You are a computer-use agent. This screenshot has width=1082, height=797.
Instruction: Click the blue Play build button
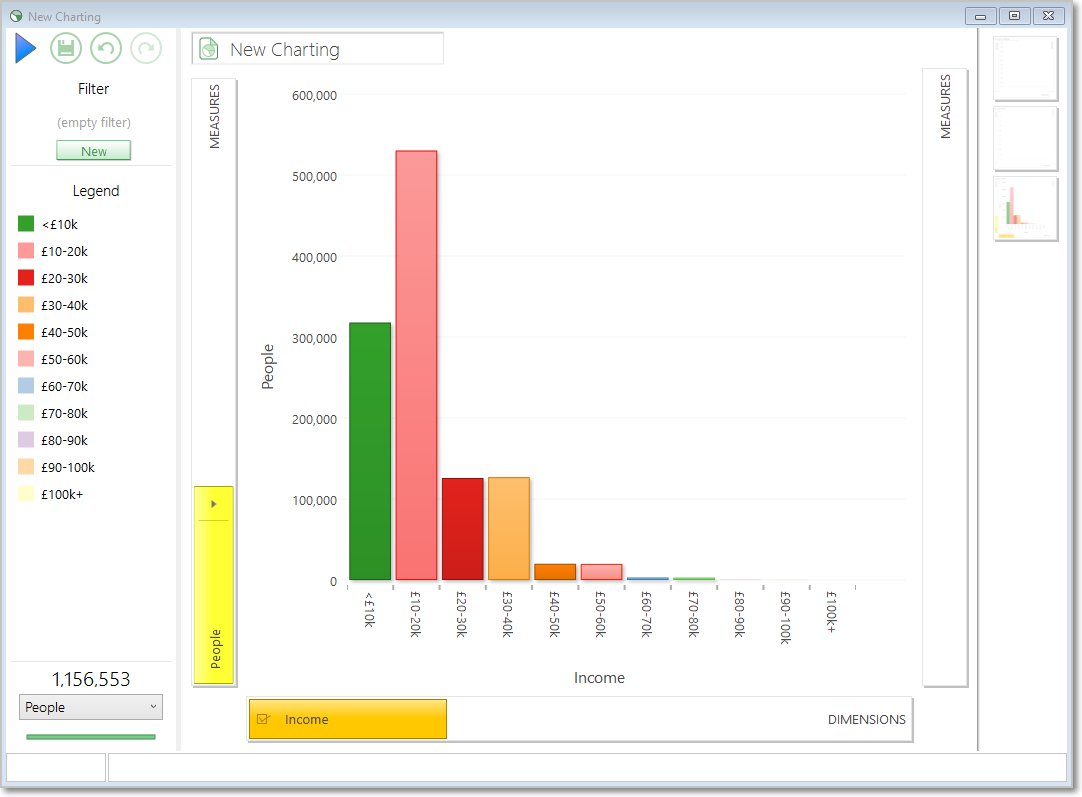(x=26, y=48)
